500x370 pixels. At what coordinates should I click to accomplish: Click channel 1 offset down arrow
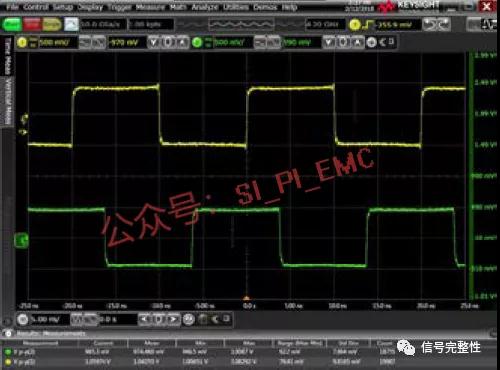coord(153,42)
